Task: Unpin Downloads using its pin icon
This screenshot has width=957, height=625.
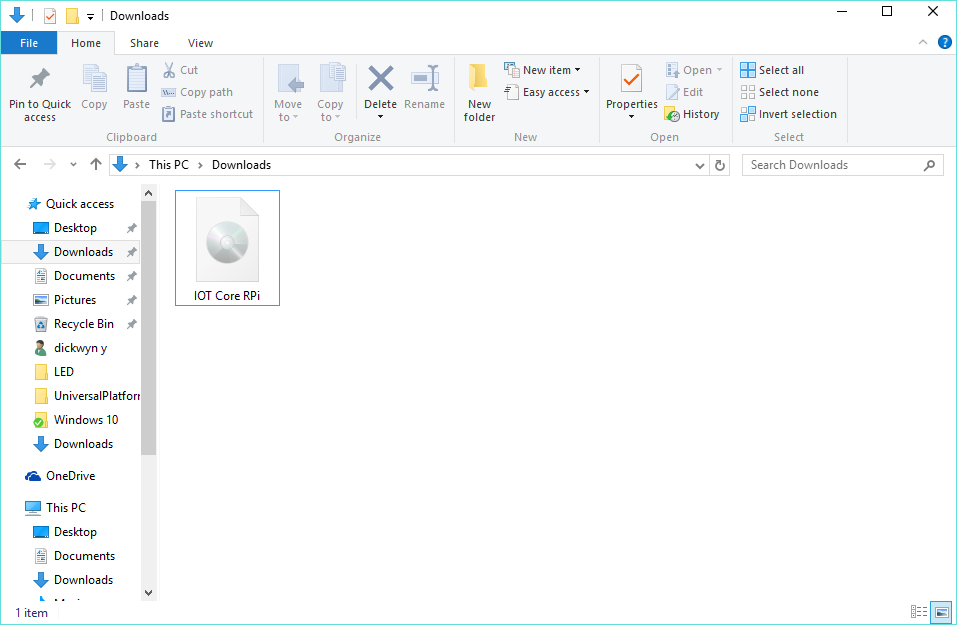Action: [131, 251]
